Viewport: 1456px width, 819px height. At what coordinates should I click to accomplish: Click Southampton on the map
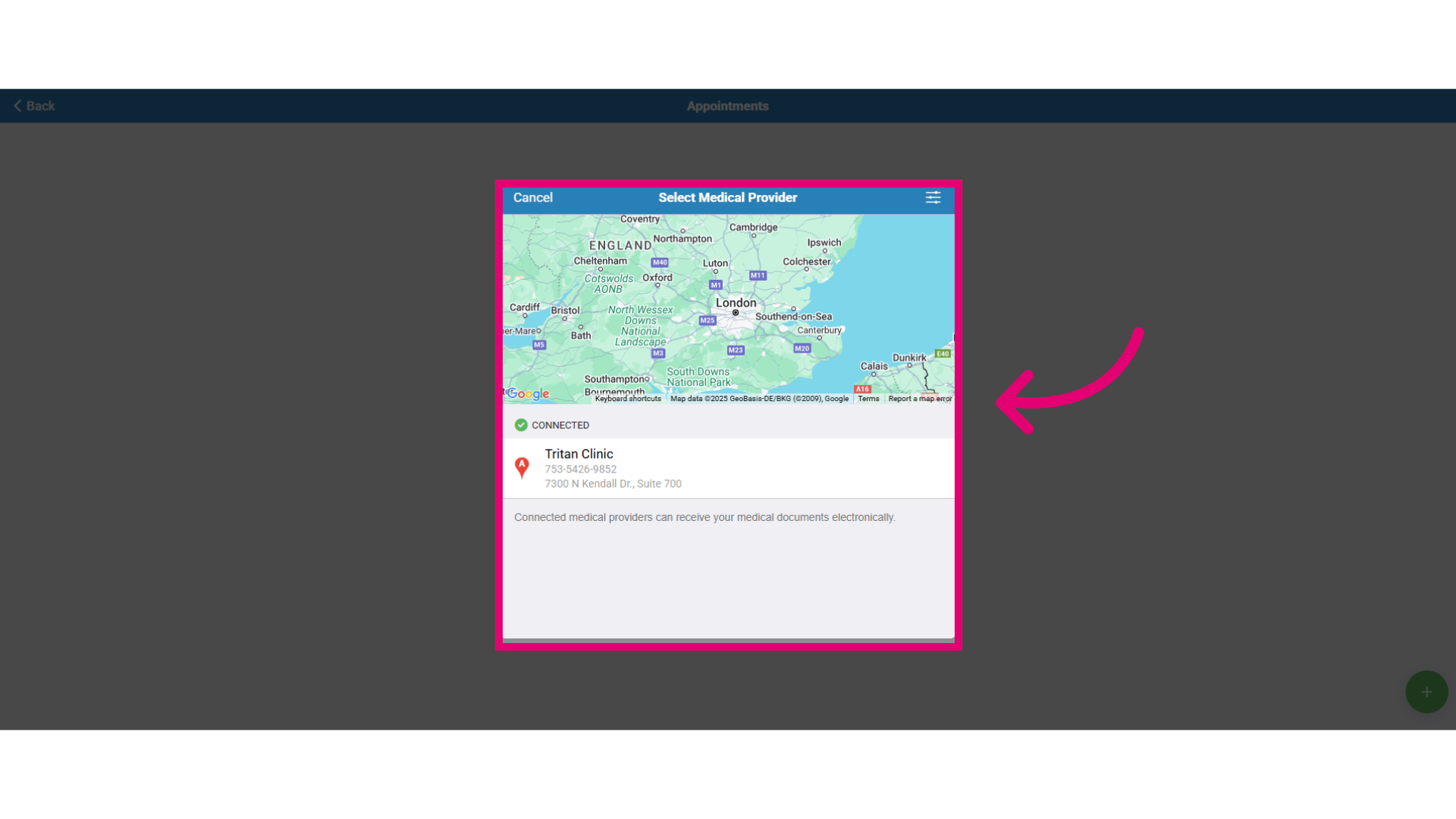(x=615, y=379)
